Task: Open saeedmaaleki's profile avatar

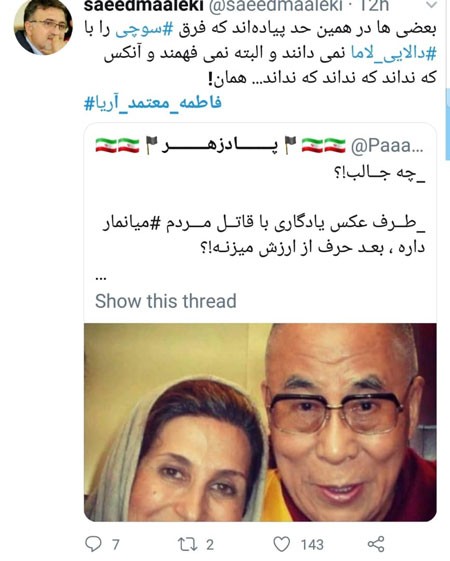Action: point(43,27)
